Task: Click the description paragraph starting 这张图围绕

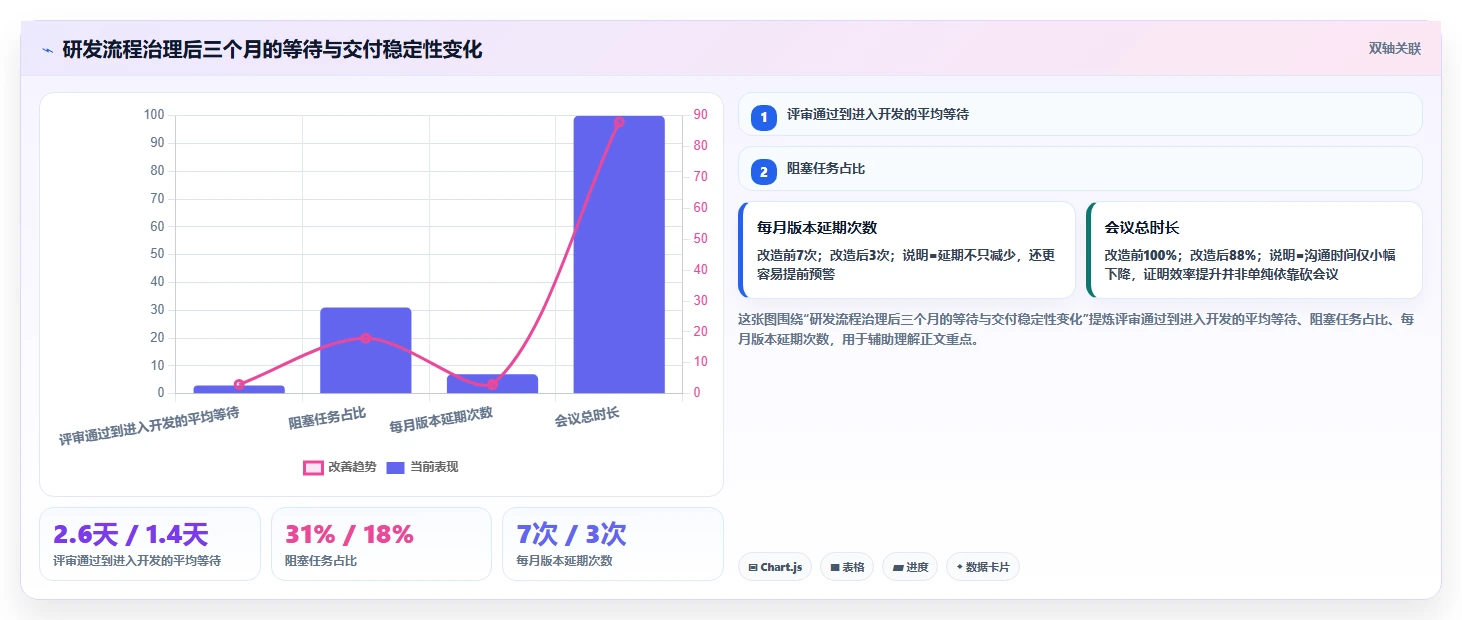Action: pyautogui.click(x=1077, y=329)
